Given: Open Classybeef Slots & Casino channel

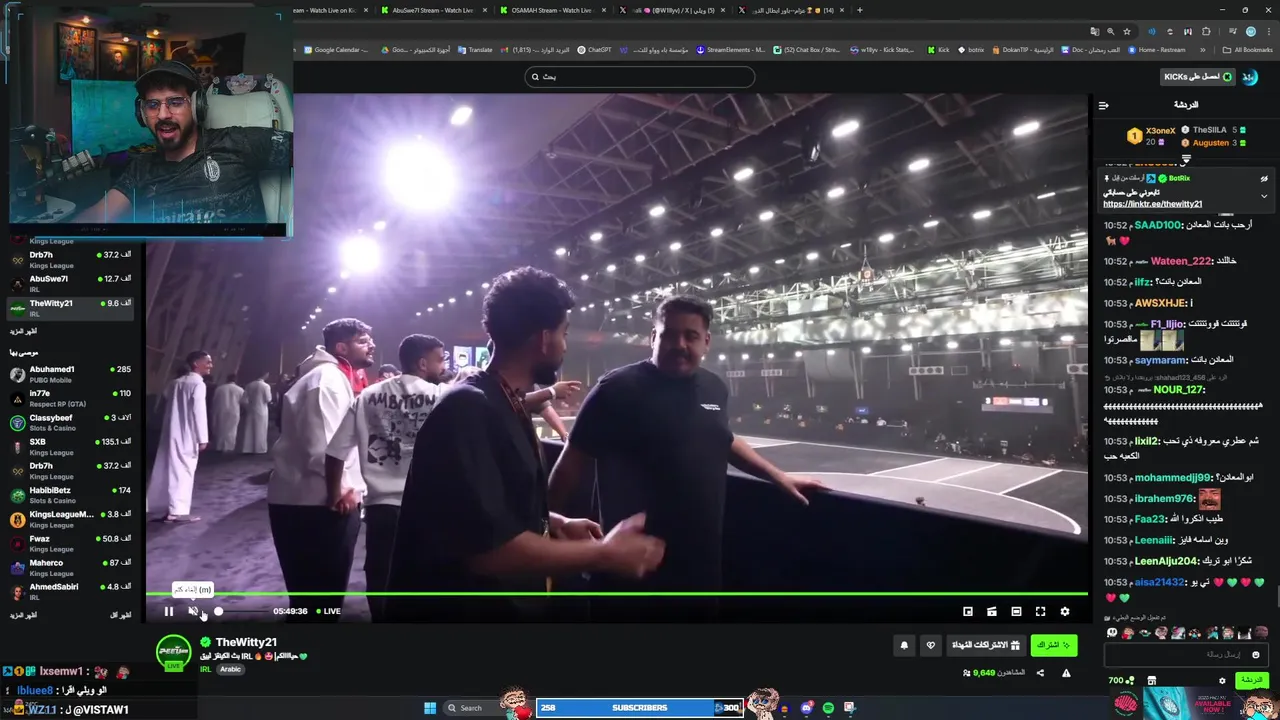Looking at the screenshot, I should (x=70, y=422).
